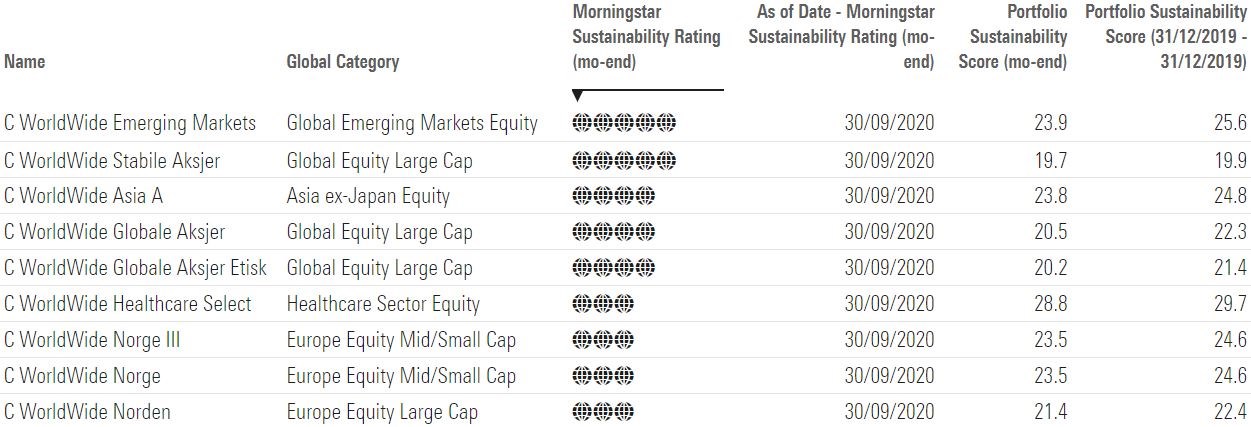Click the four-globe rating for C WorldWide Asia A

tap(614, 196)
